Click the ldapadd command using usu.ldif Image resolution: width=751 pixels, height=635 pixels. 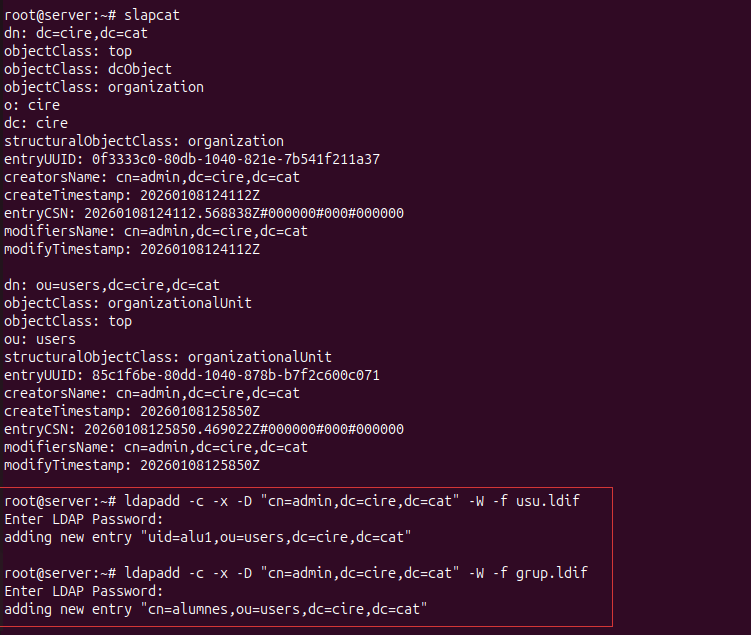coord(352,500)
